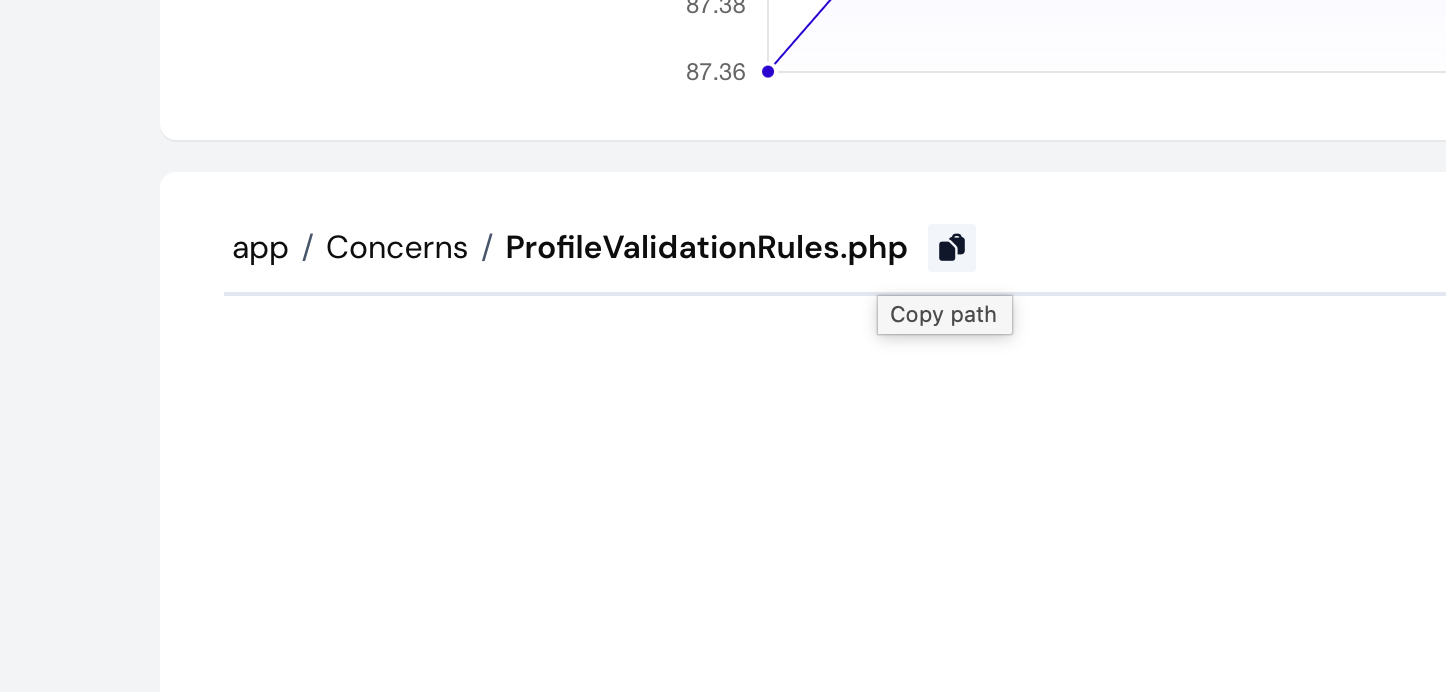1446x692 pixels.
Task: Click the Copy path tooltip
Action: coord(944,314)
